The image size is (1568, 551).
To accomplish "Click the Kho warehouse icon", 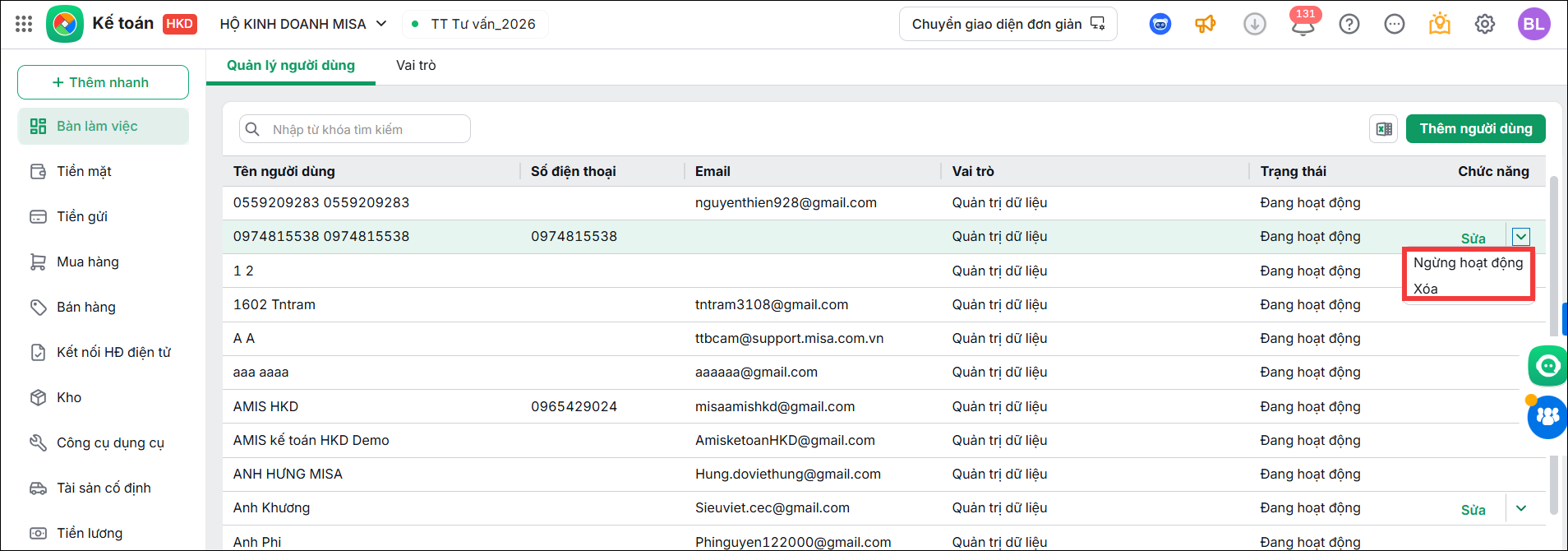I will [x=38, y=397].
